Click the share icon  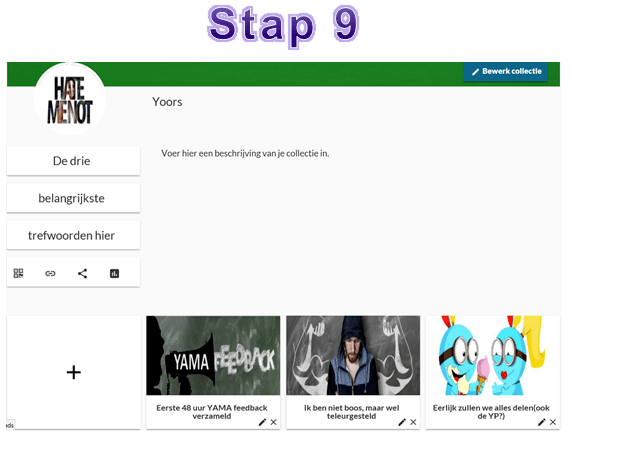[x=82, y=273]
